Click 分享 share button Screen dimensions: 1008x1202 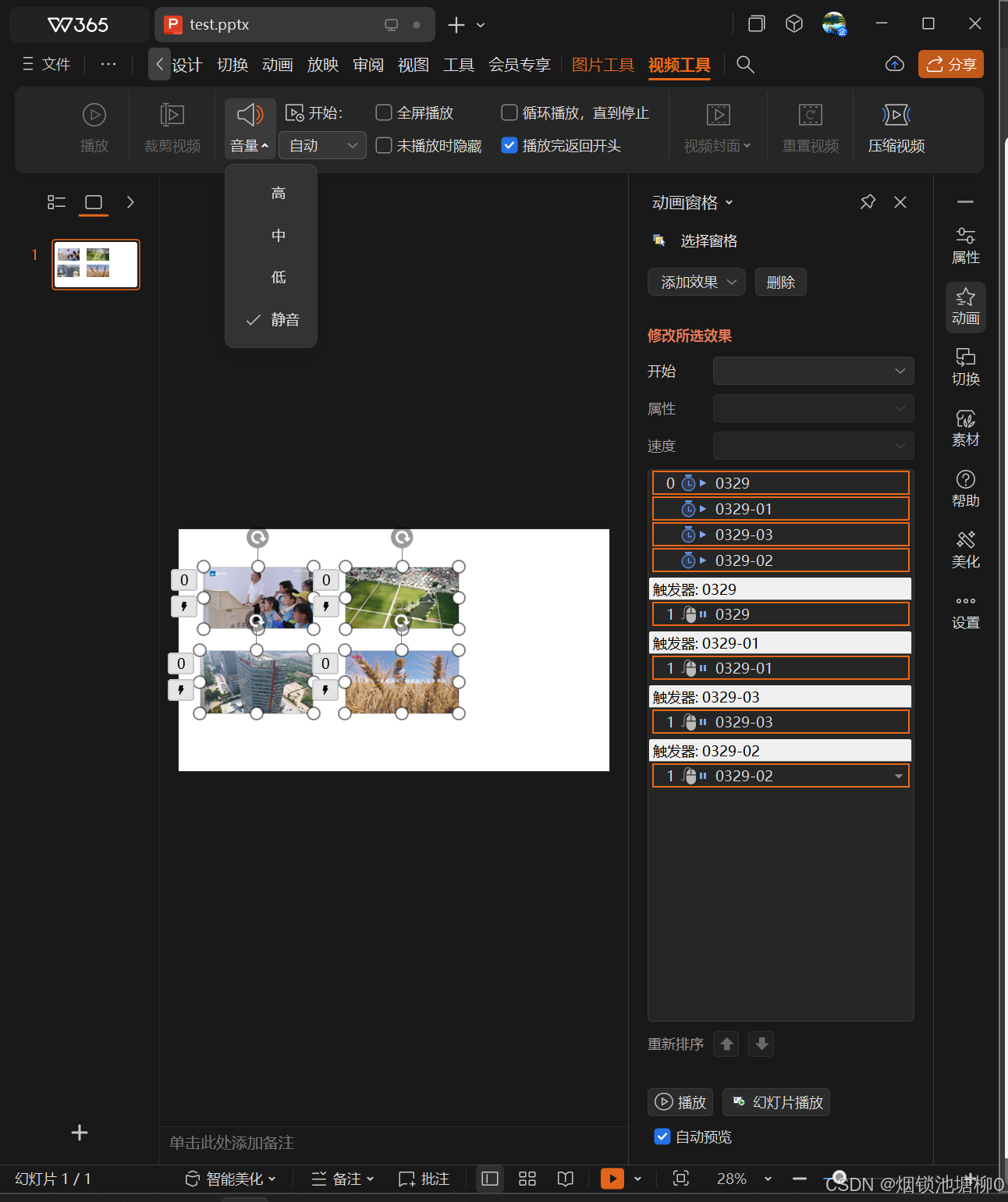[x=951, y=64]
